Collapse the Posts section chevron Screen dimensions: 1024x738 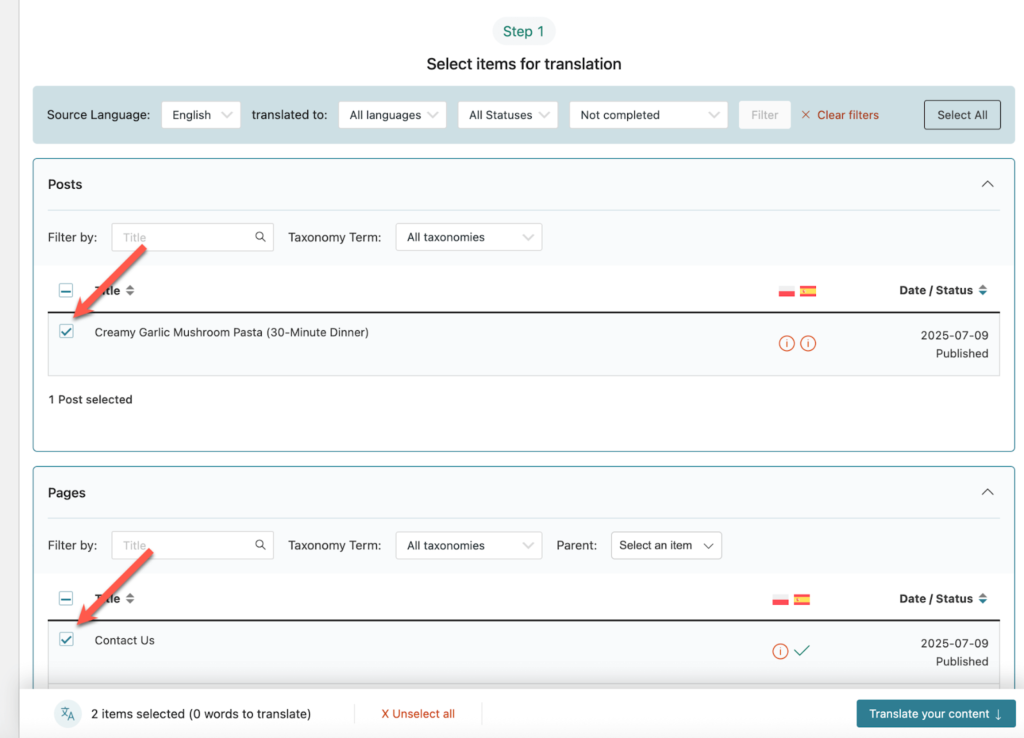tap(987, 184)
